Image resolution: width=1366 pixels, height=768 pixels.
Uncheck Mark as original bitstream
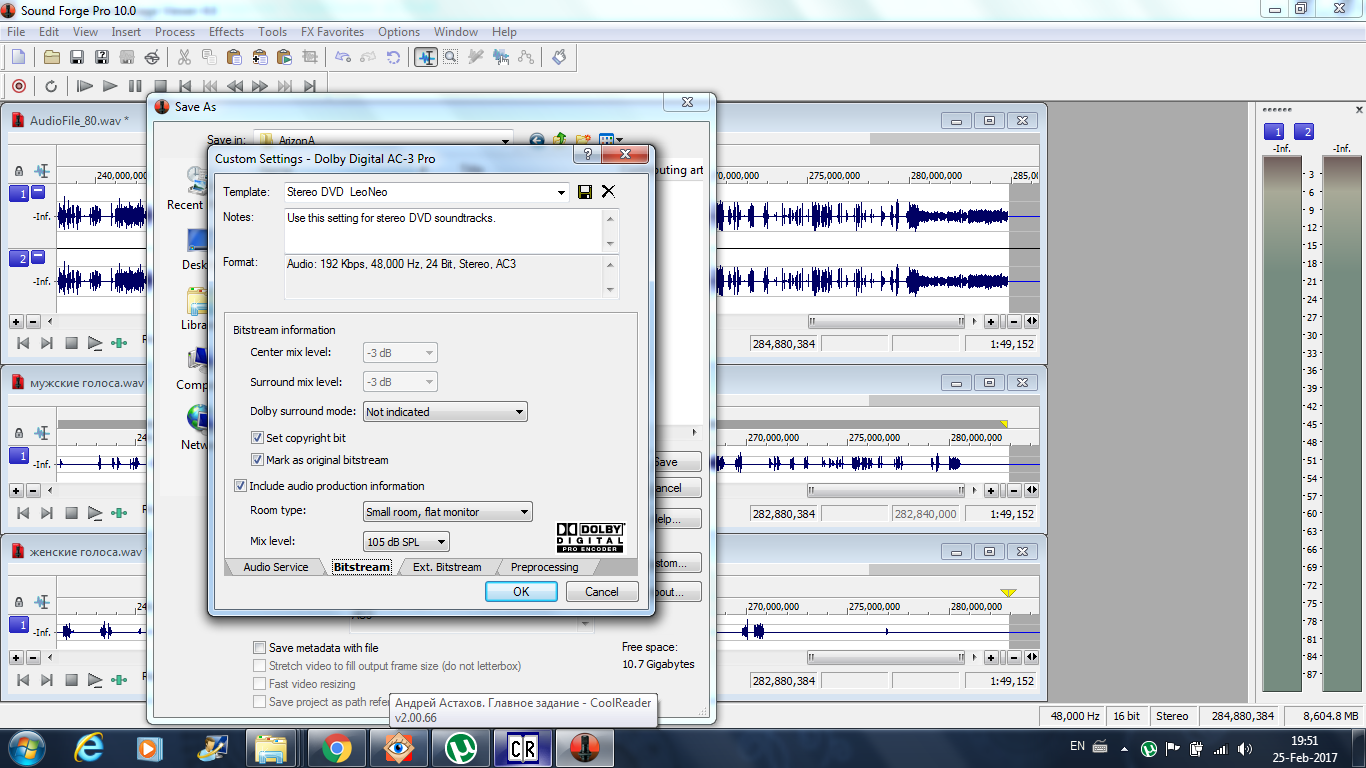258,460
